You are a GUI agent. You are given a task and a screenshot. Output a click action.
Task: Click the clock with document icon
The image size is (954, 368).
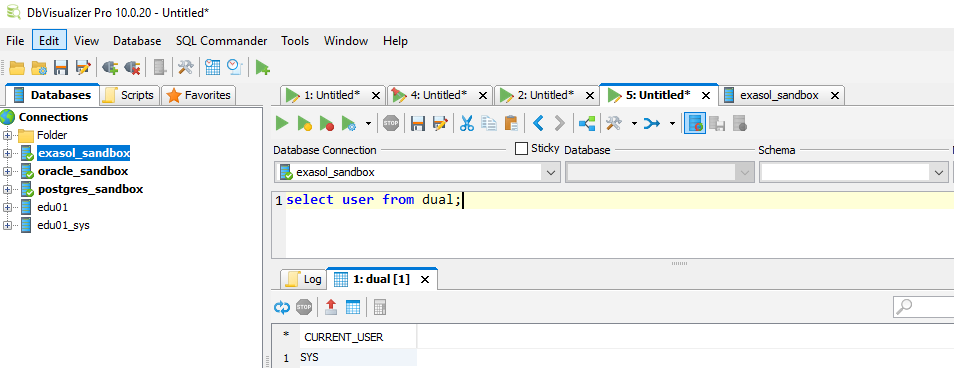coord(235,68)
